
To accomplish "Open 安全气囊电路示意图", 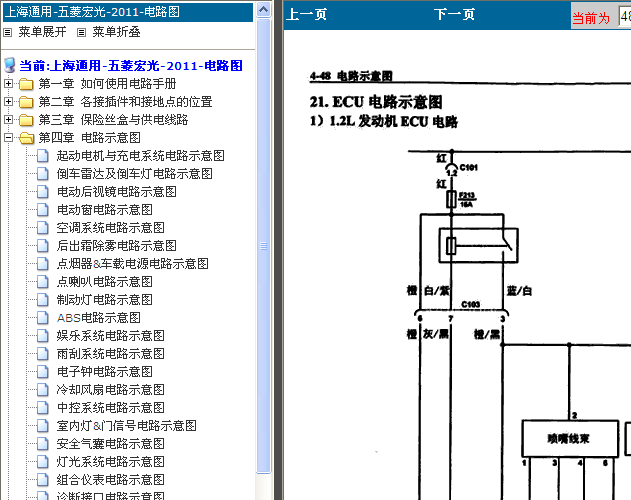I will point(110,444).
